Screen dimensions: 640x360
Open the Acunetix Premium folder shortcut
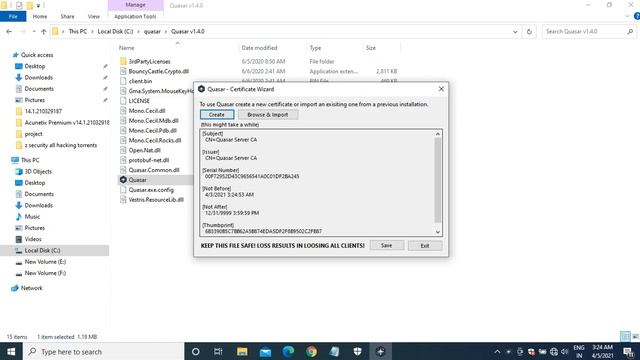(x=67, y=122)
